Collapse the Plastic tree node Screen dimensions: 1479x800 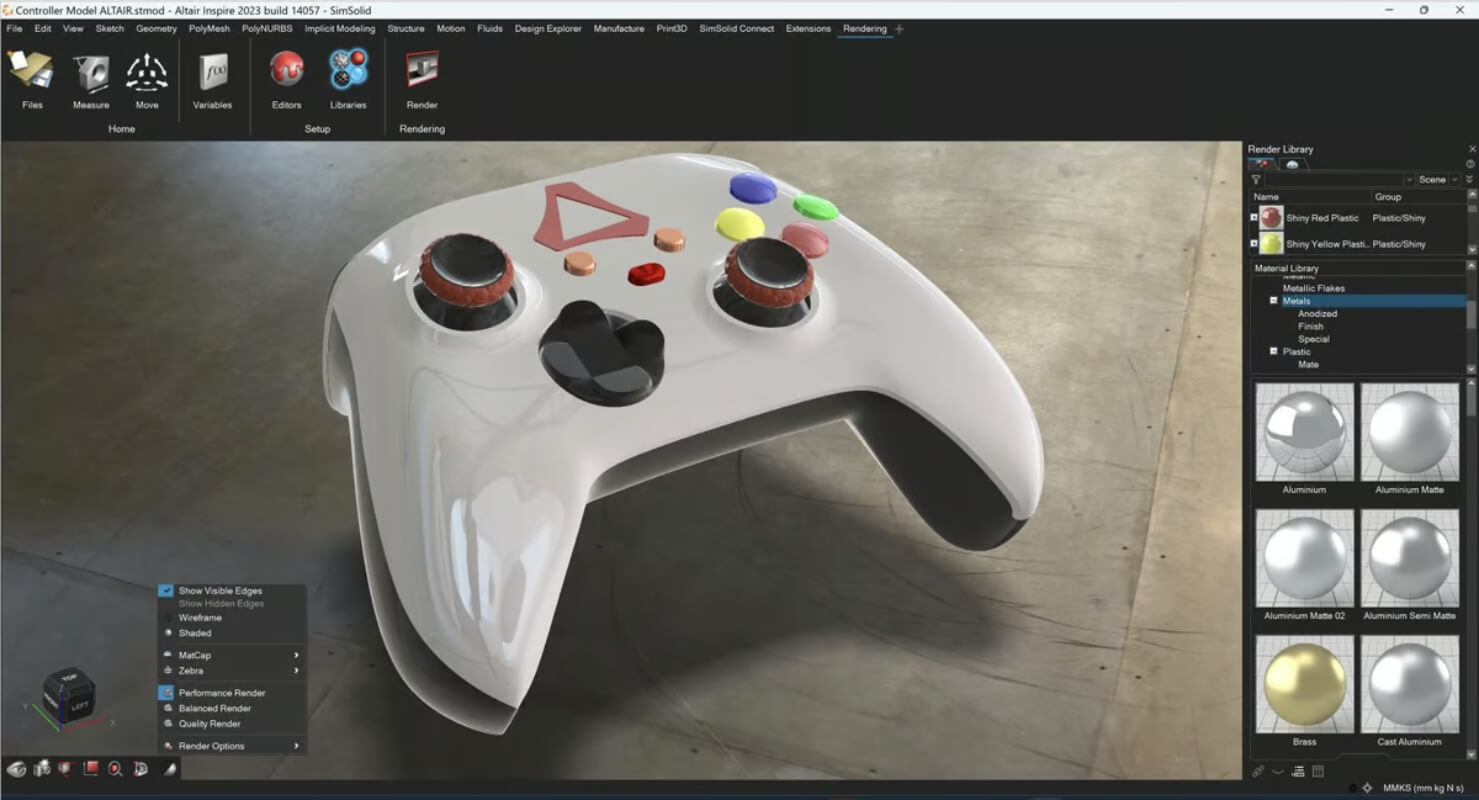[1274, 352]
